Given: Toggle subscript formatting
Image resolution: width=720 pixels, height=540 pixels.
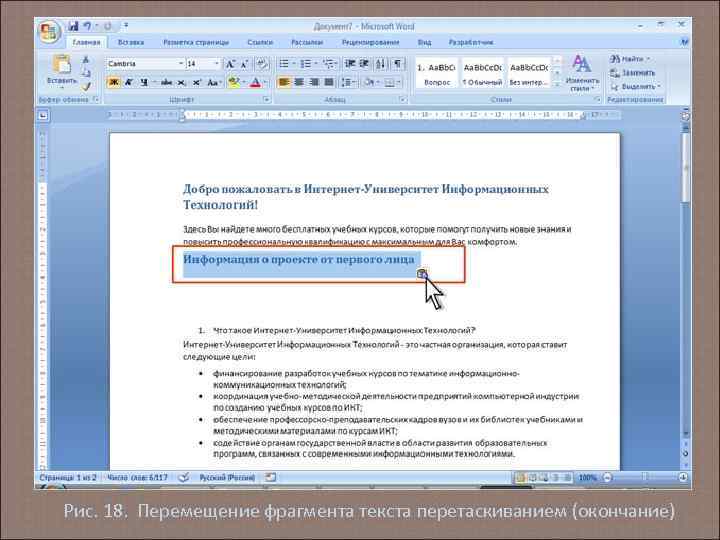Looking at the screenshot, I should pyautogui.click(x=181, y=83).
